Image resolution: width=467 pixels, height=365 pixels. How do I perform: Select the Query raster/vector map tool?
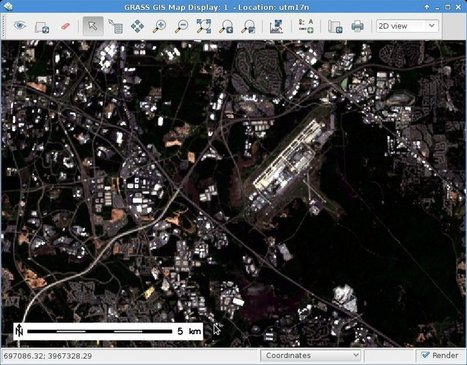[x=116, y=26]
